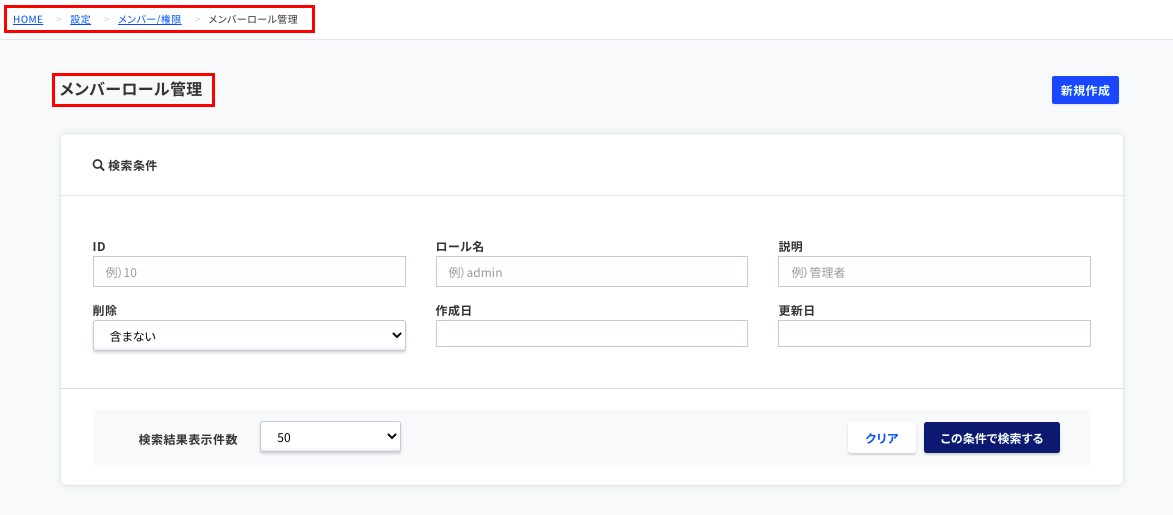
Task: Click the 削除 field label
Action: point(105,311)
